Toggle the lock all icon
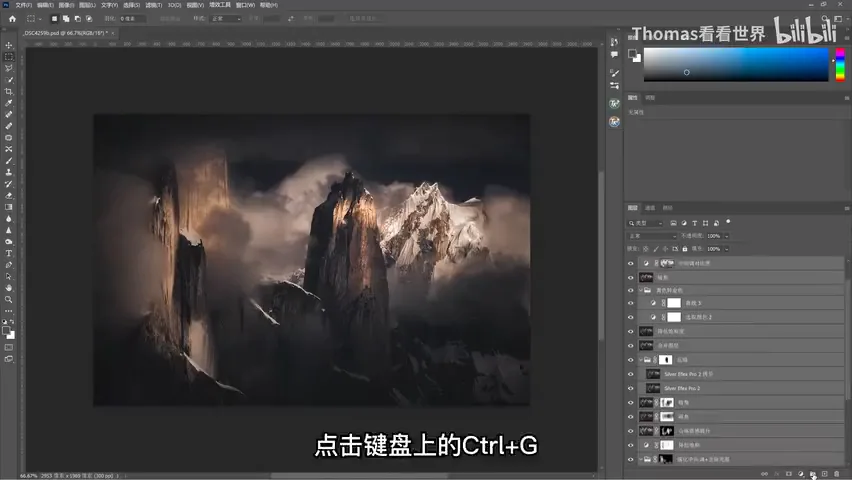The image size is (852, 480). (x=685, y=249)
